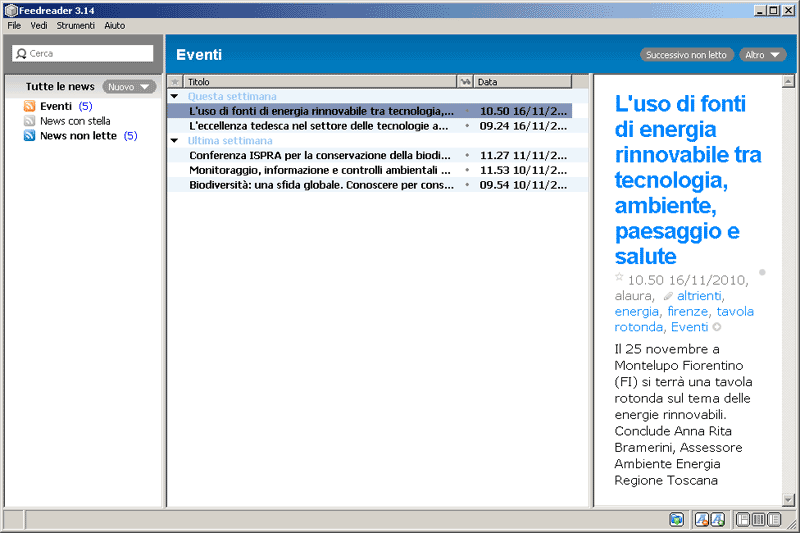The height and width of the screenshot is (533, 800).
Task: Switch to the three-column layout icon
Action: coord(758,519)
